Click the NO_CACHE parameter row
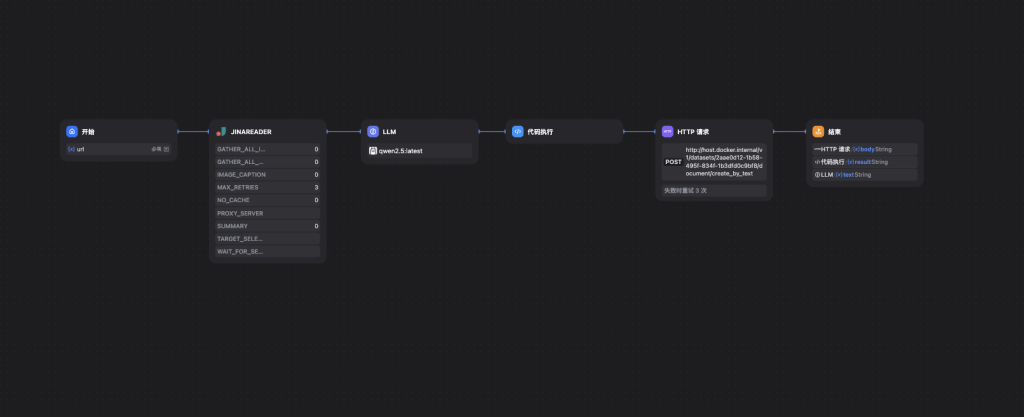The height and width of the screenshot is (417, 1024). [267, 200]
